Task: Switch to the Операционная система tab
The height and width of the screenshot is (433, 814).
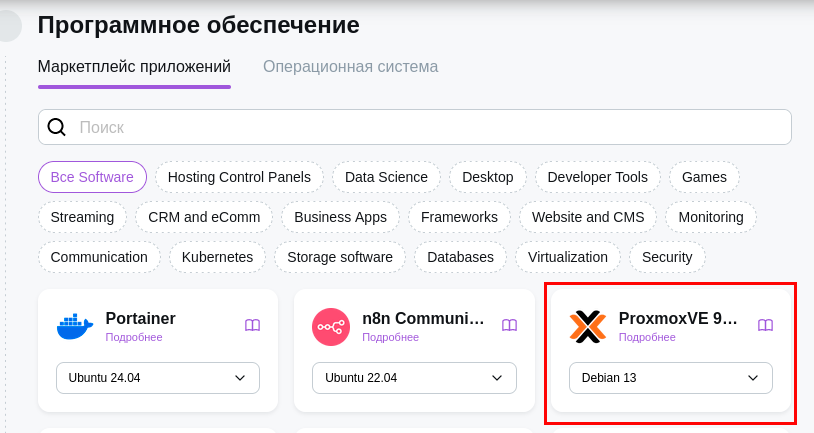Action: (x=350, y=67)
